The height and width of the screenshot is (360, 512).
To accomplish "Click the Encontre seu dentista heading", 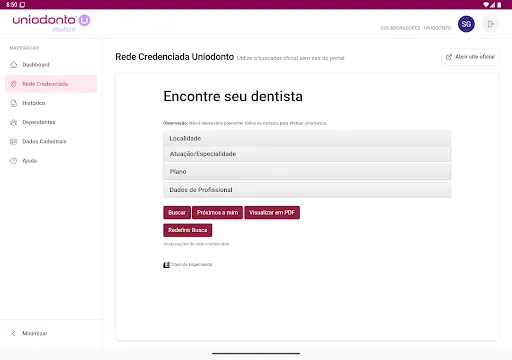I will click(x=233, y=96).
